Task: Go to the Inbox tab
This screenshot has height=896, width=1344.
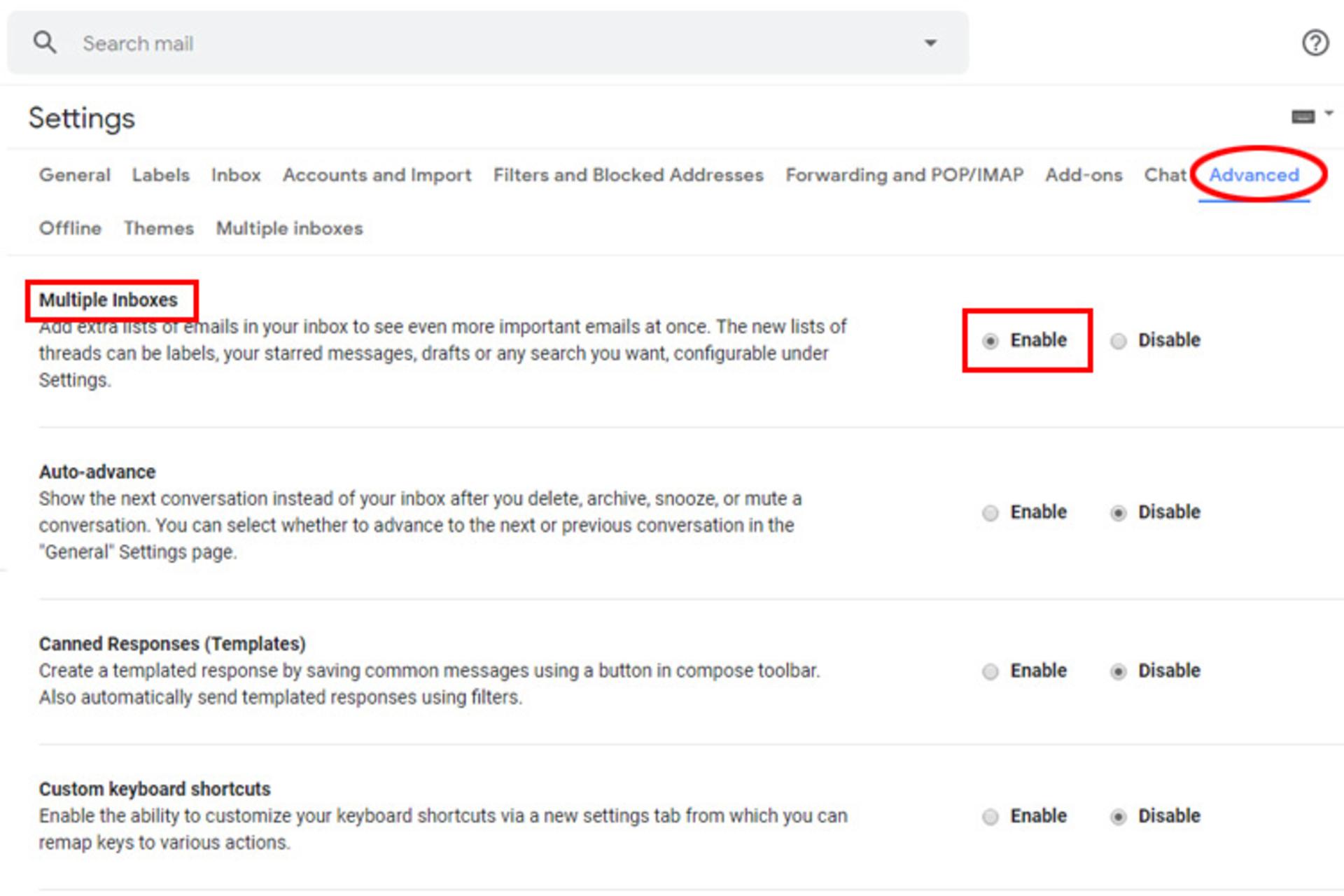Action: click(236, 175)
